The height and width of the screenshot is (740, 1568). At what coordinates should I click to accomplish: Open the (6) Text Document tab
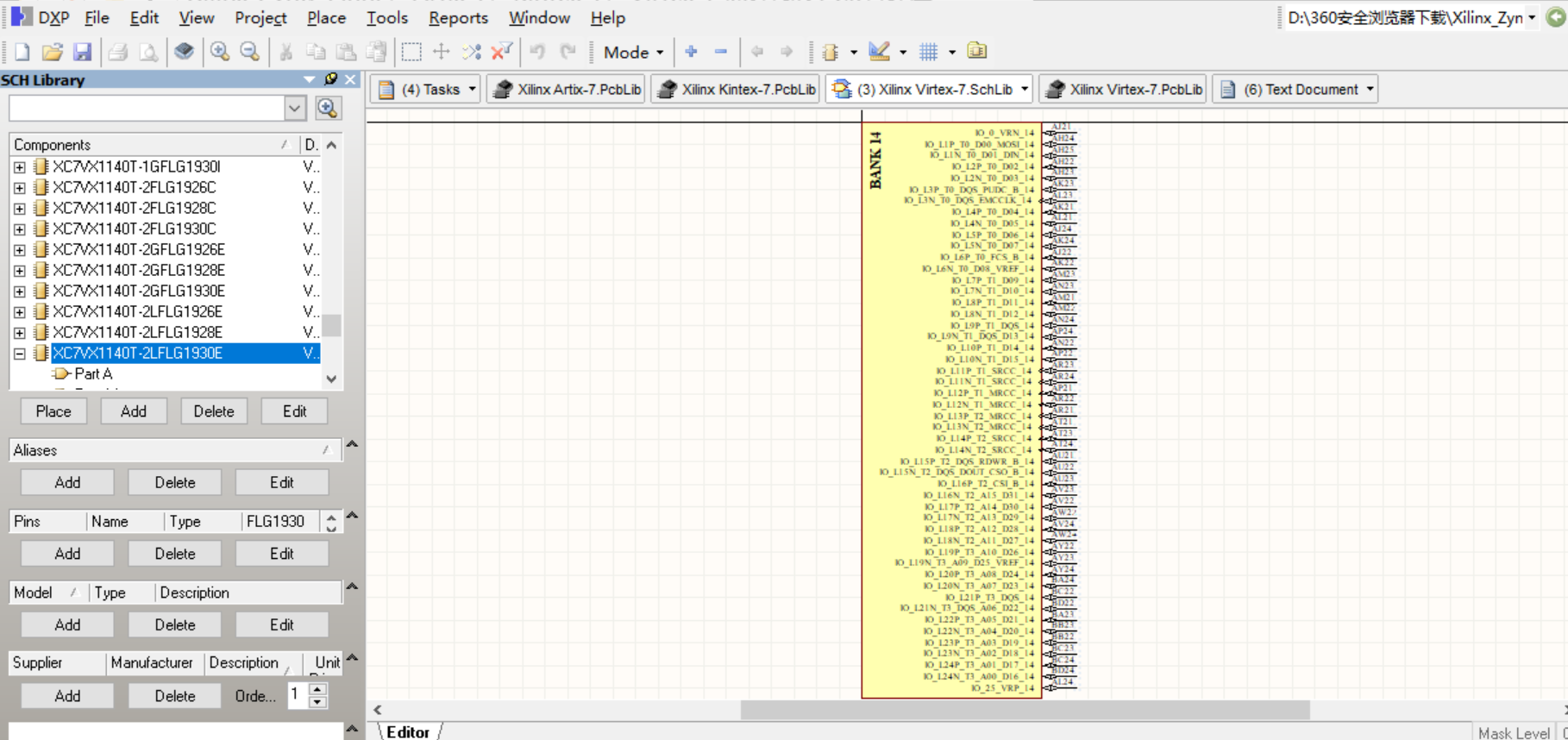(x=1295, y=89)
